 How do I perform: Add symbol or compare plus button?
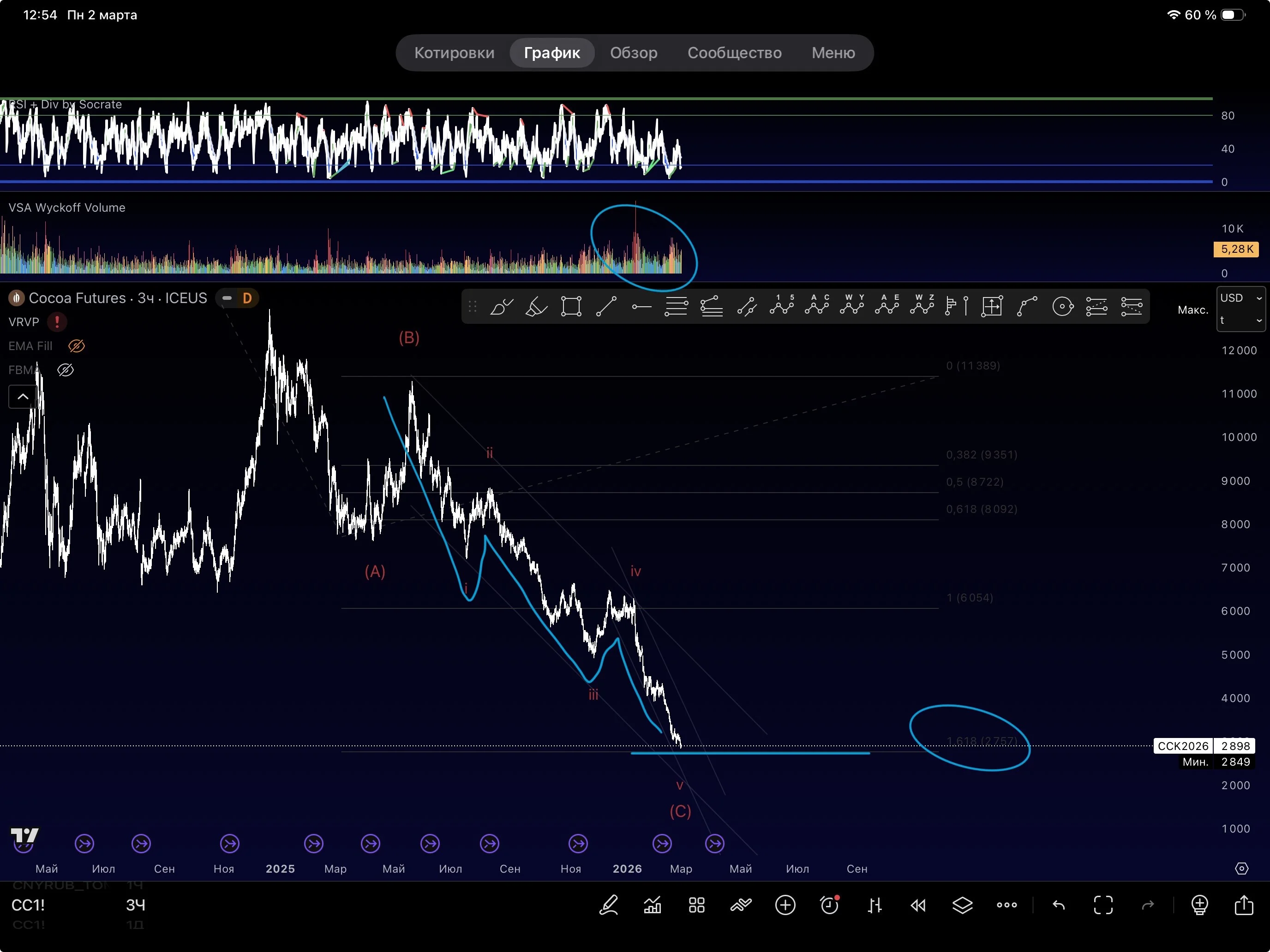(x=785, y=905)
